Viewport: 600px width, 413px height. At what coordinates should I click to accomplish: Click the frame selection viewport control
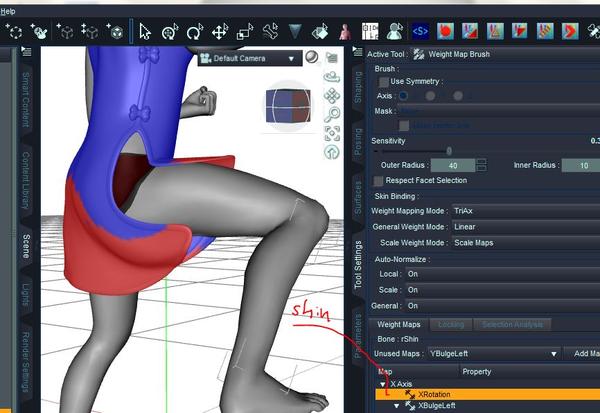click(x=332, y=133)
